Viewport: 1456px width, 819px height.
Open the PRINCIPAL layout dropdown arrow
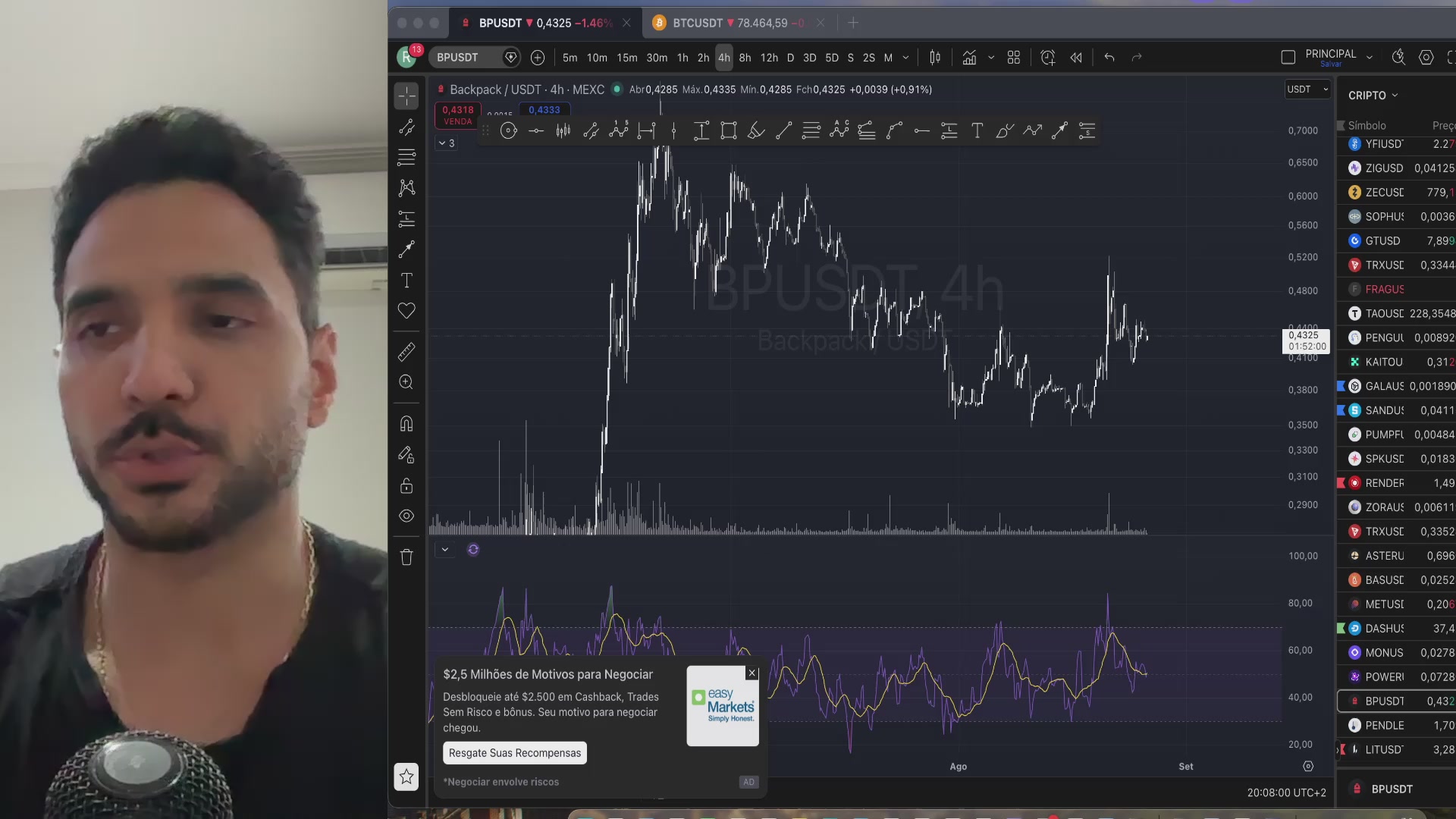pyautogui.click(x=1370, y=58)
